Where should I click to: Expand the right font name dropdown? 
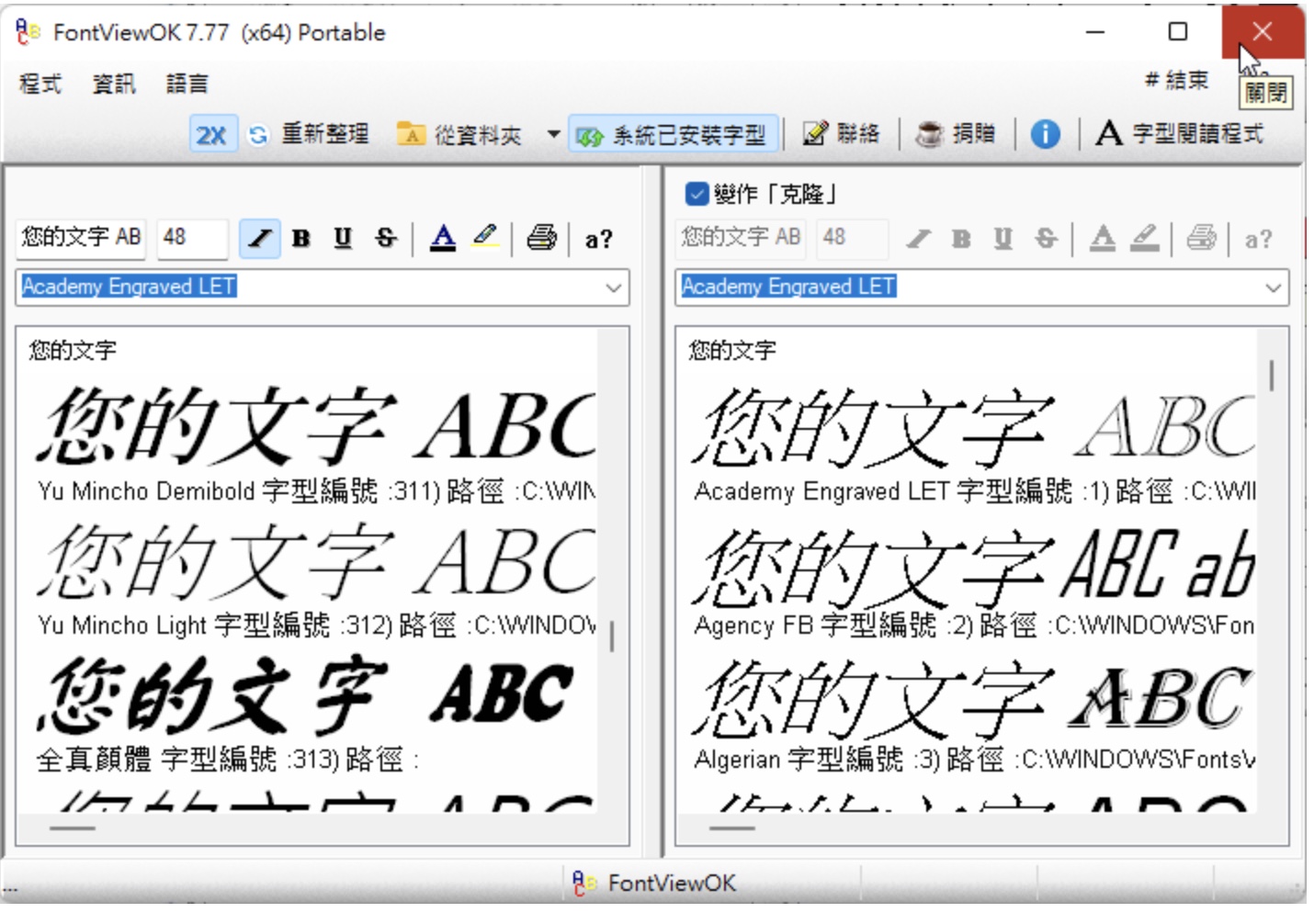[1274, 287]
